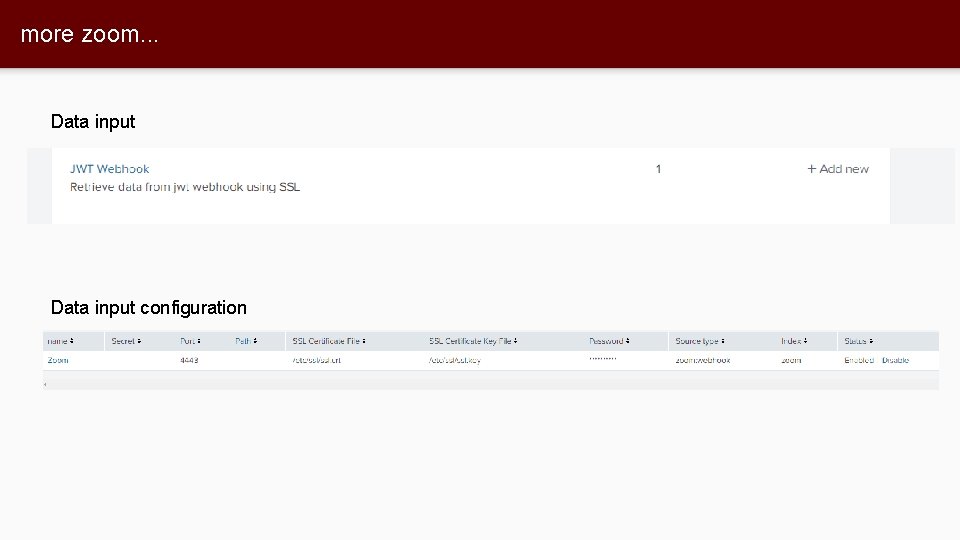This screenshot has width=960, height=540.
Task: Sort by the Secret column header
Action: pyautogui.click(x=126, y=341)
